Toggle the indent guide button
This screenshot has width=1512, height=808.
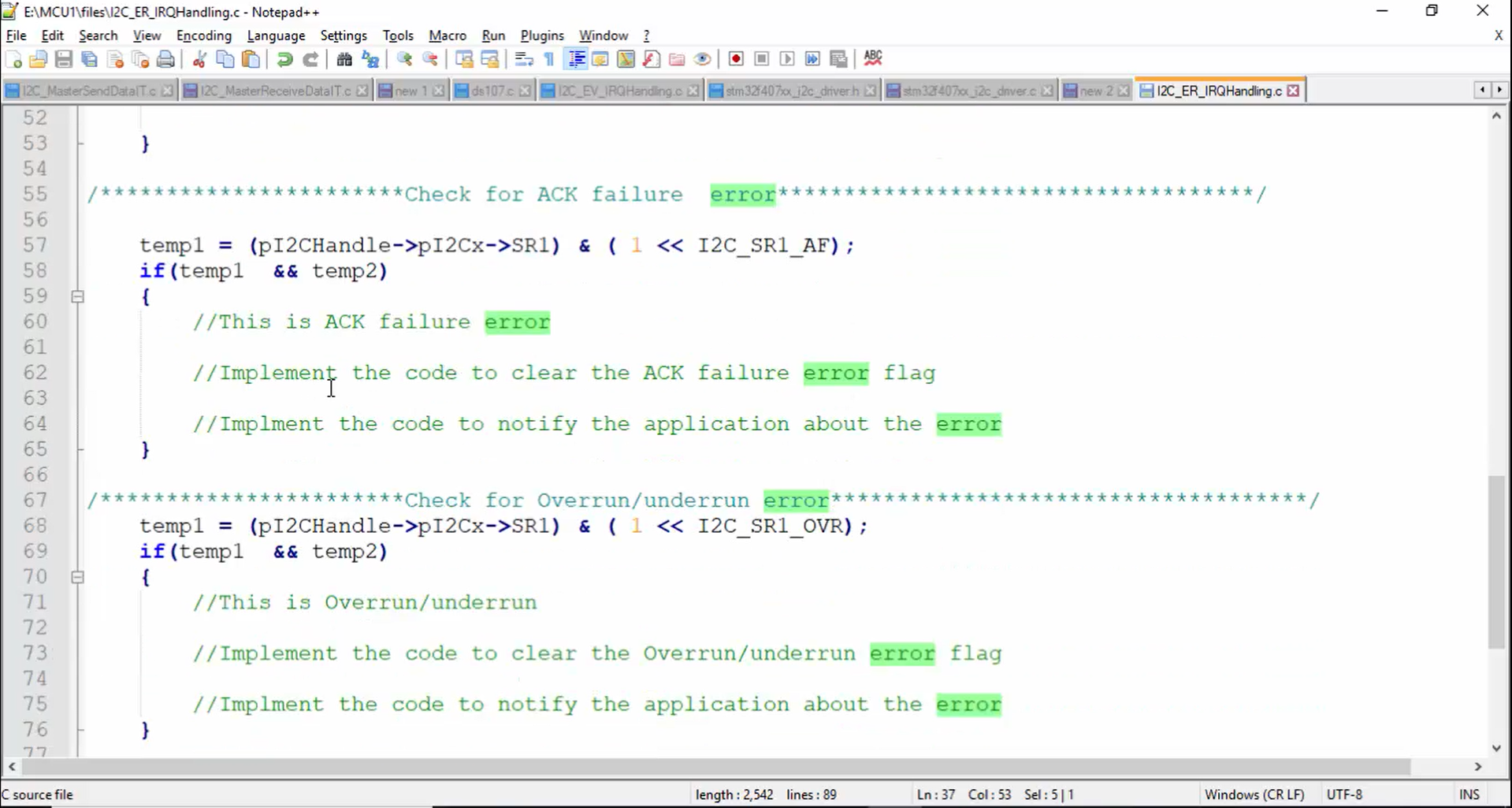576,59
